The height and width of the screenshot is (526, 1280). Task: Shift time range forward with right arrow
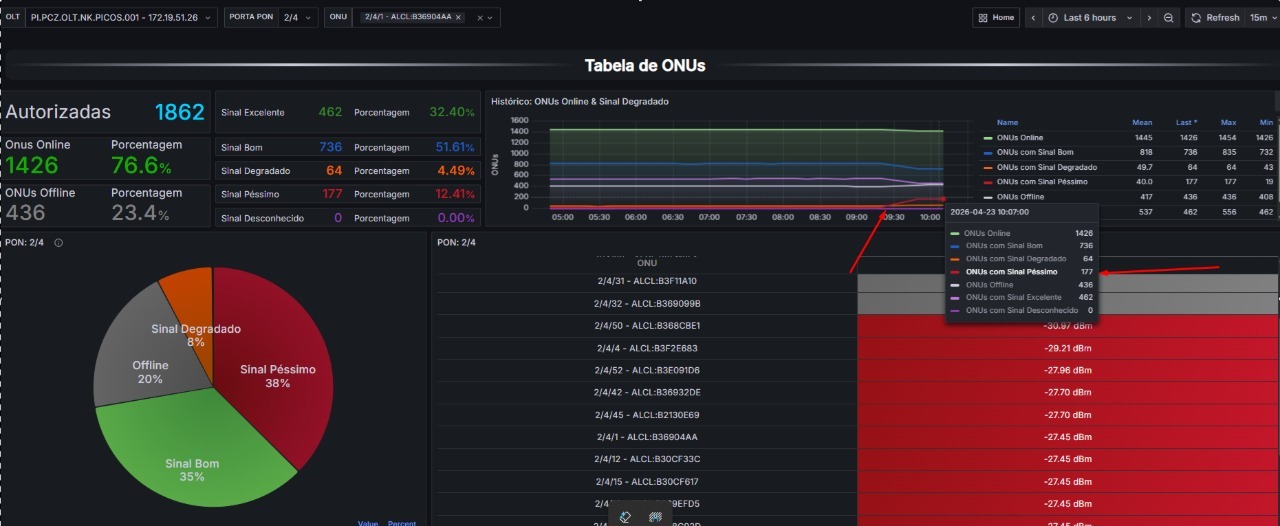pyautogui.click(x=1149, y=17)
